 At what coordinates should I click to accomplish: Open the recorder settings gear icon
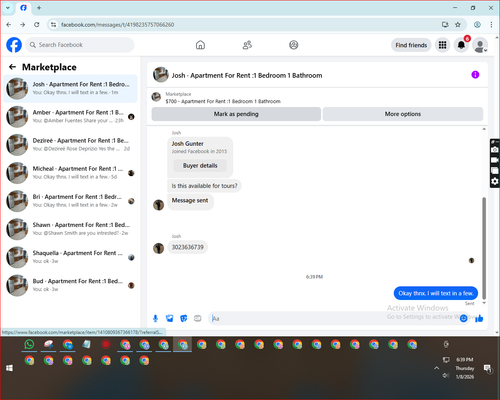point(495,181)
